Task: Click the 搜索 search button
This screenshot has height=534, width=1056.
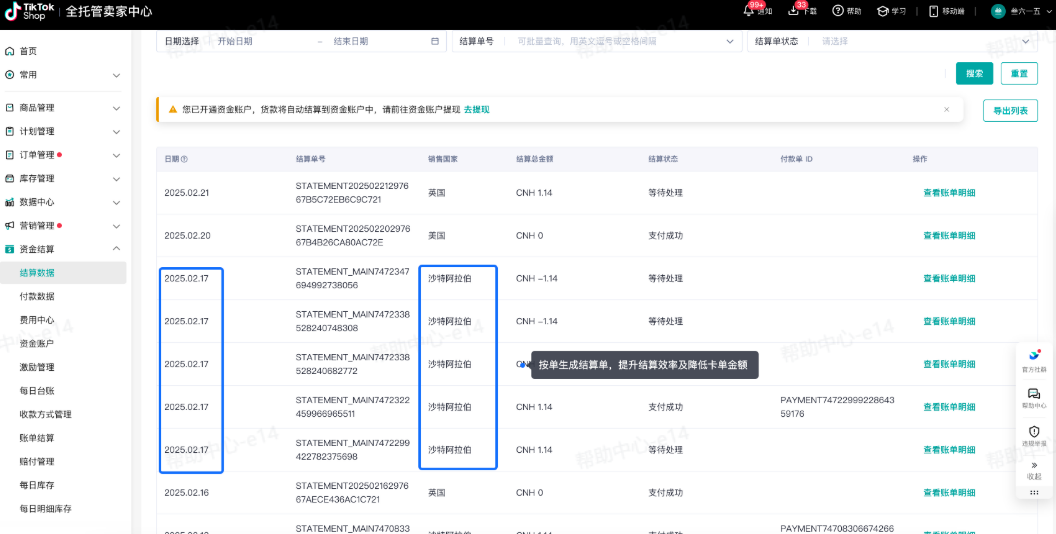Action: tap(975, 73)
